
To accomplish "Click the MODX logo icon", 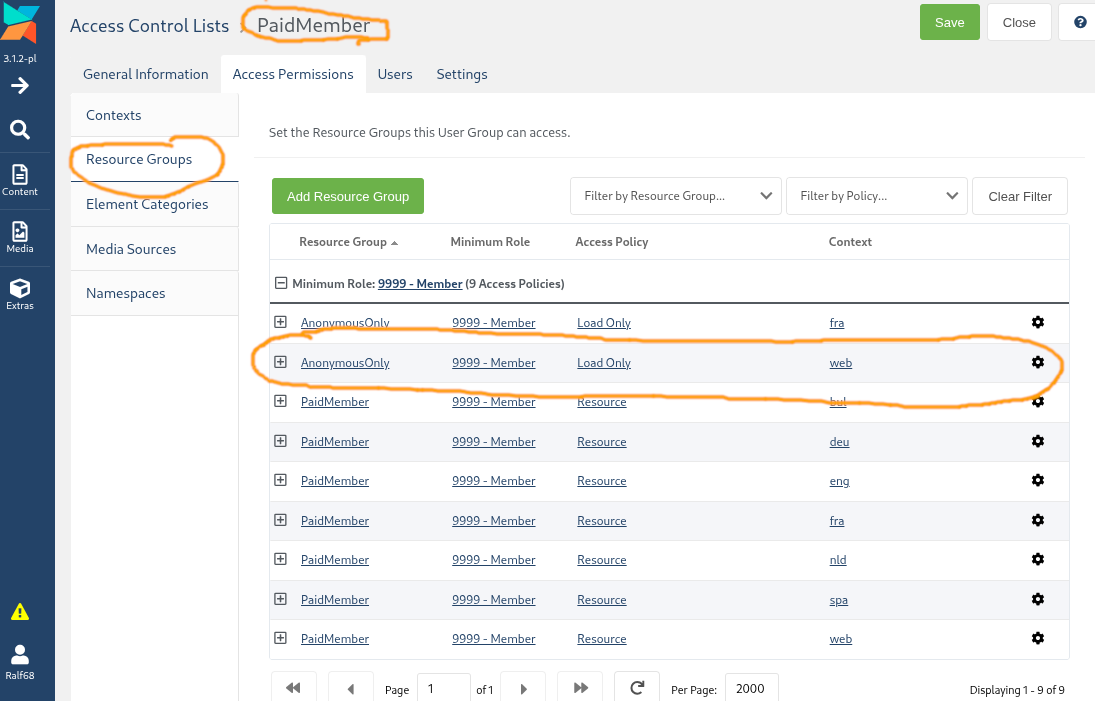I will click(x=20, y=24).
